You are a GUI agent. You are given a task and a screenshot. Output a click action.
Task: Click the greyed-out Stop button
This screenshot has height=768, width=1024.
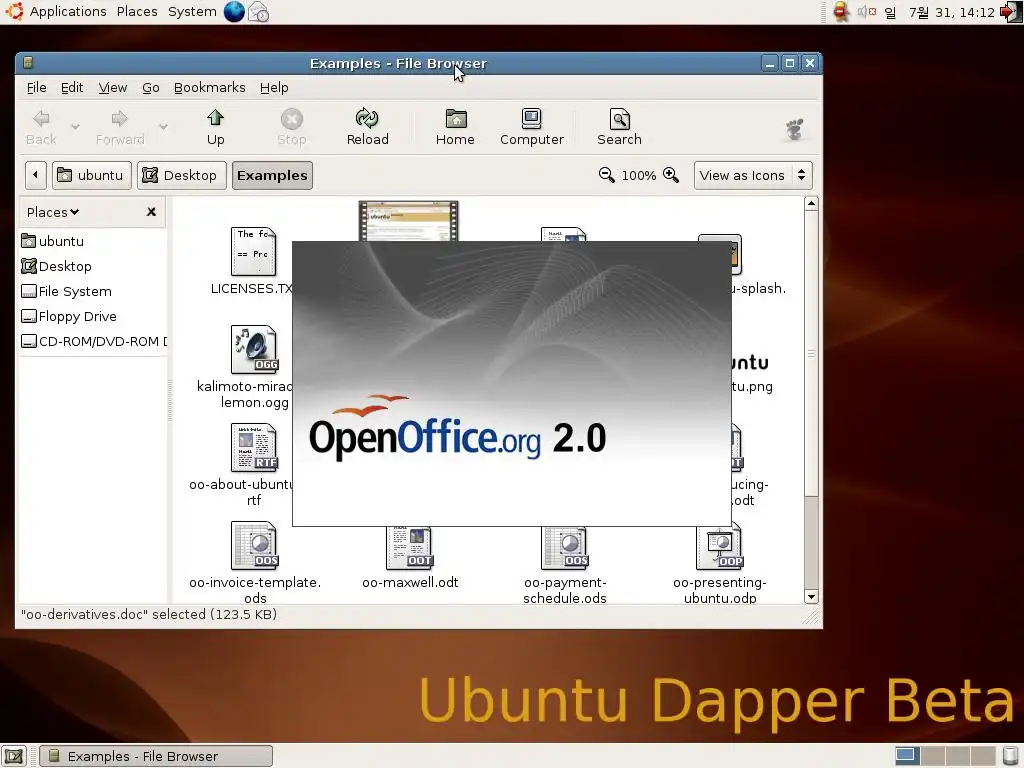(x=291, y=127)
